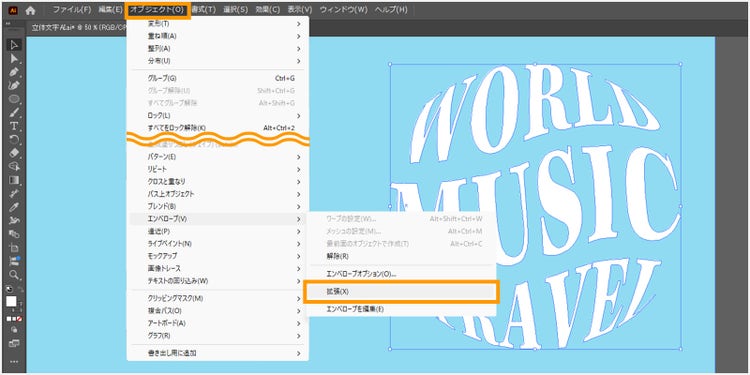Expand the 変形(T) submenu

tap(218, 23)
